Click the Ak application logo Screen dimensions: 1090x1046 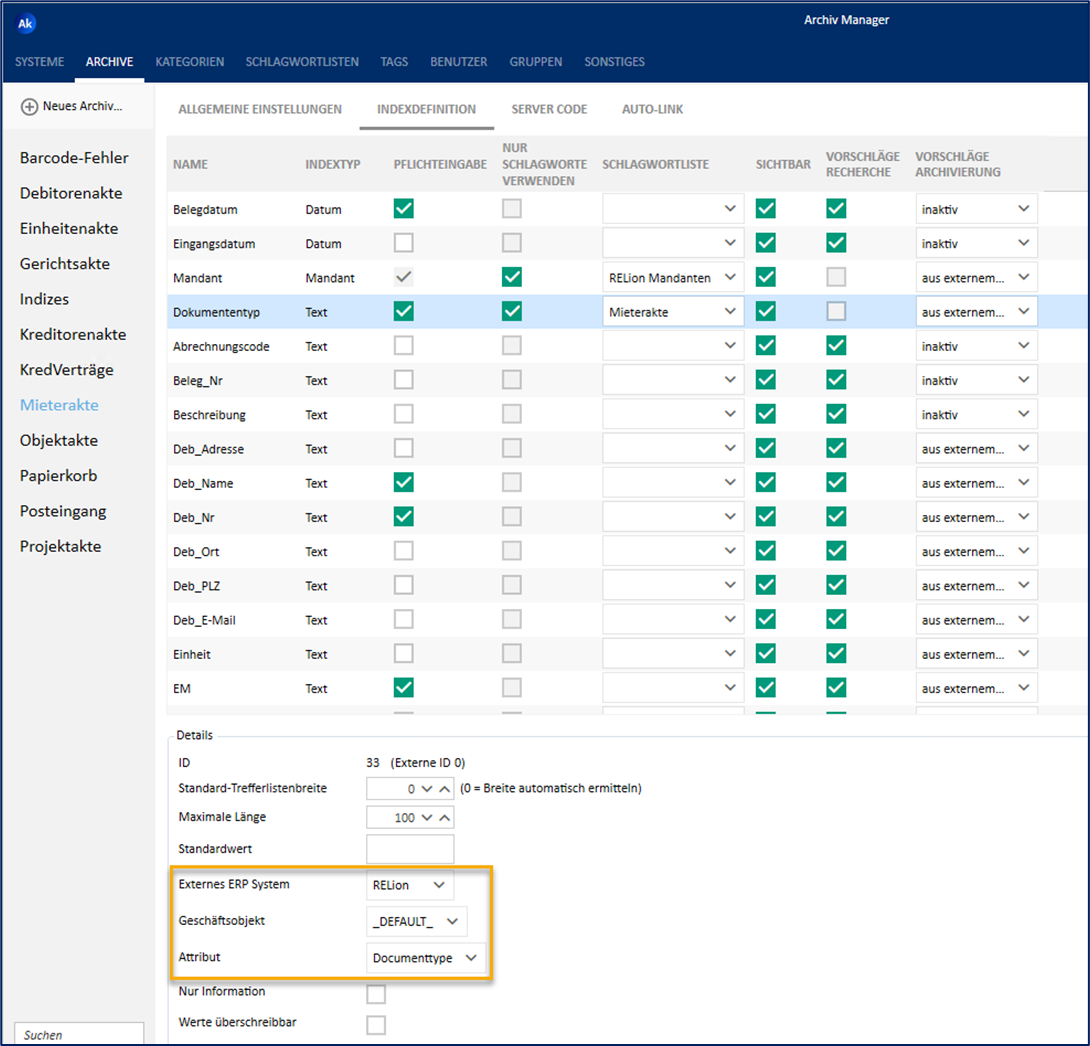click(x=25, y=23)
